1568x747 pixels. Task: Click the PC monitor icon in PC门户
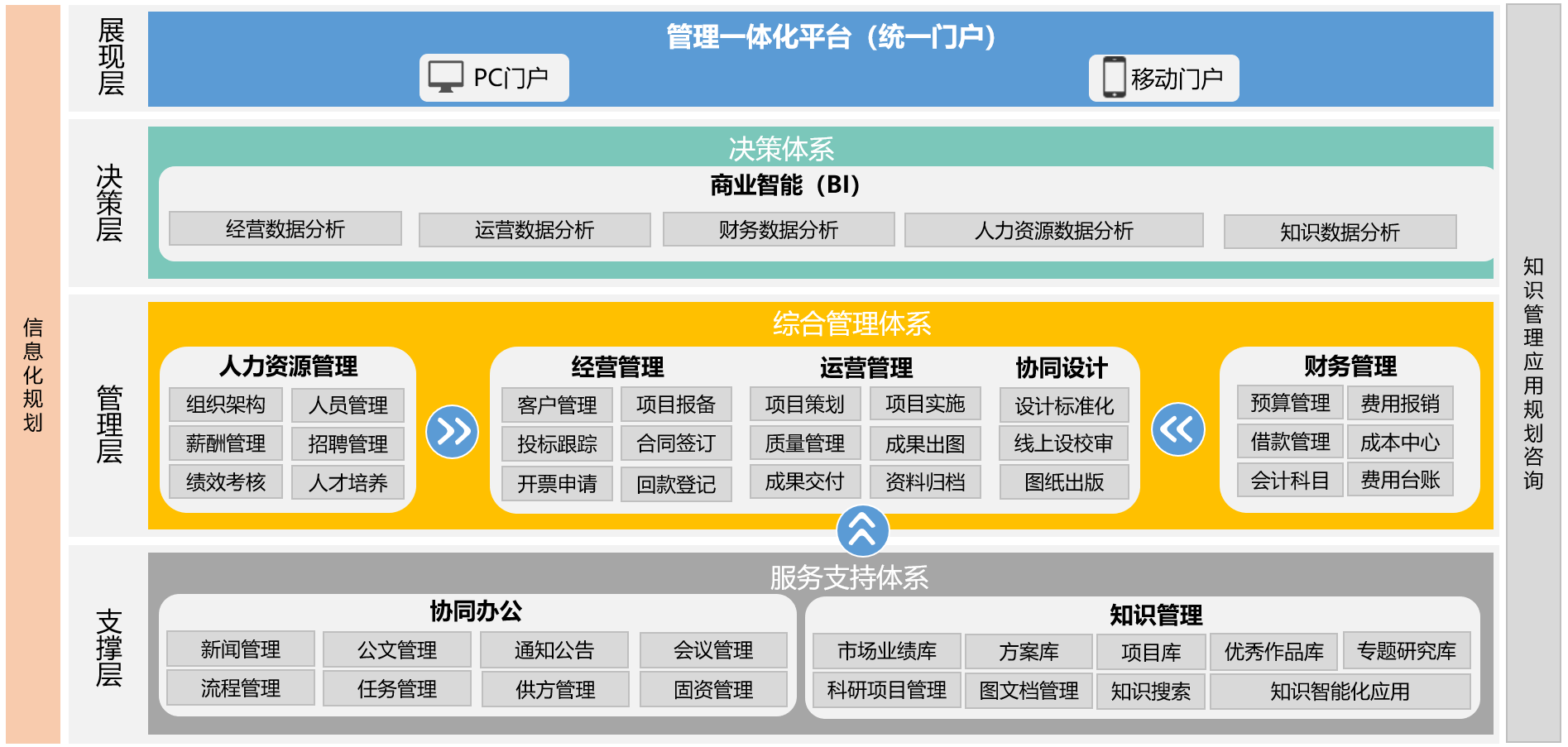[445, 78]
